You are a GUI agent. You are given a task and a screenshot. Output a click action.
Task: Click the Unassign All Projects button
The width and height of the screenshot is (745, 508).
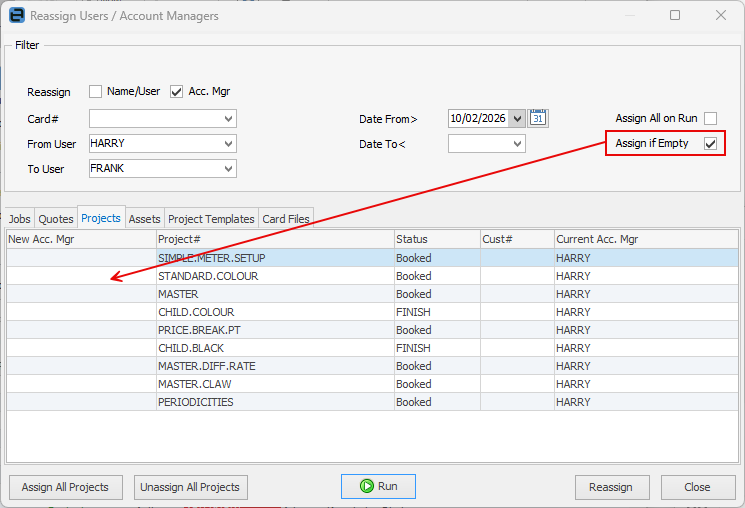coord(190,487)
